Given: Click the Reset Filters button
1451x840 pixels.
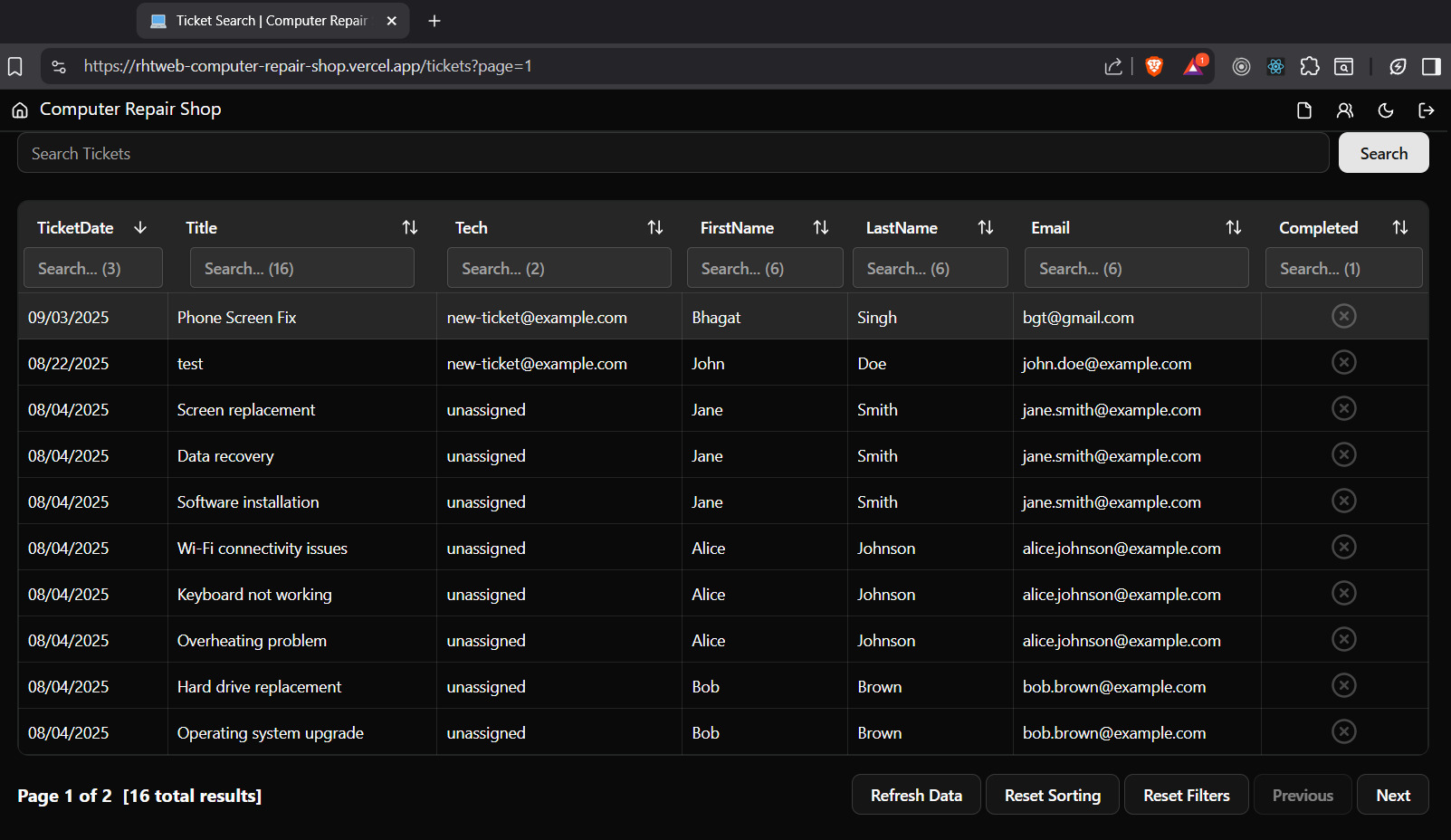Looking at the screenshot, I should click(1187, 795).
